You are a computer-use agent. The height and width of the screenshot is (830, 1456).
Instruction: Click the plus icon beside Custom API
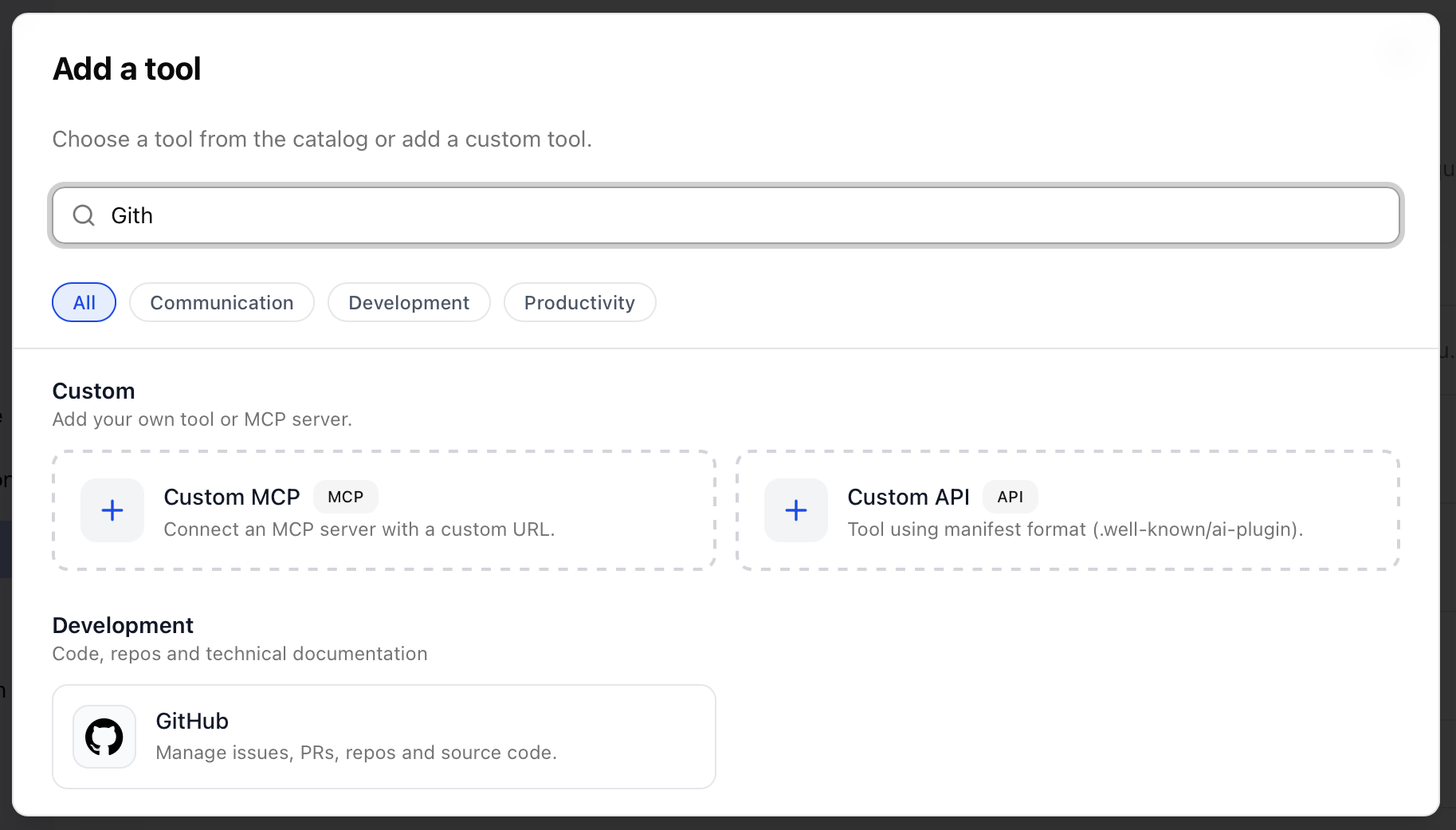pyautogui.click(x=796, y=510)
